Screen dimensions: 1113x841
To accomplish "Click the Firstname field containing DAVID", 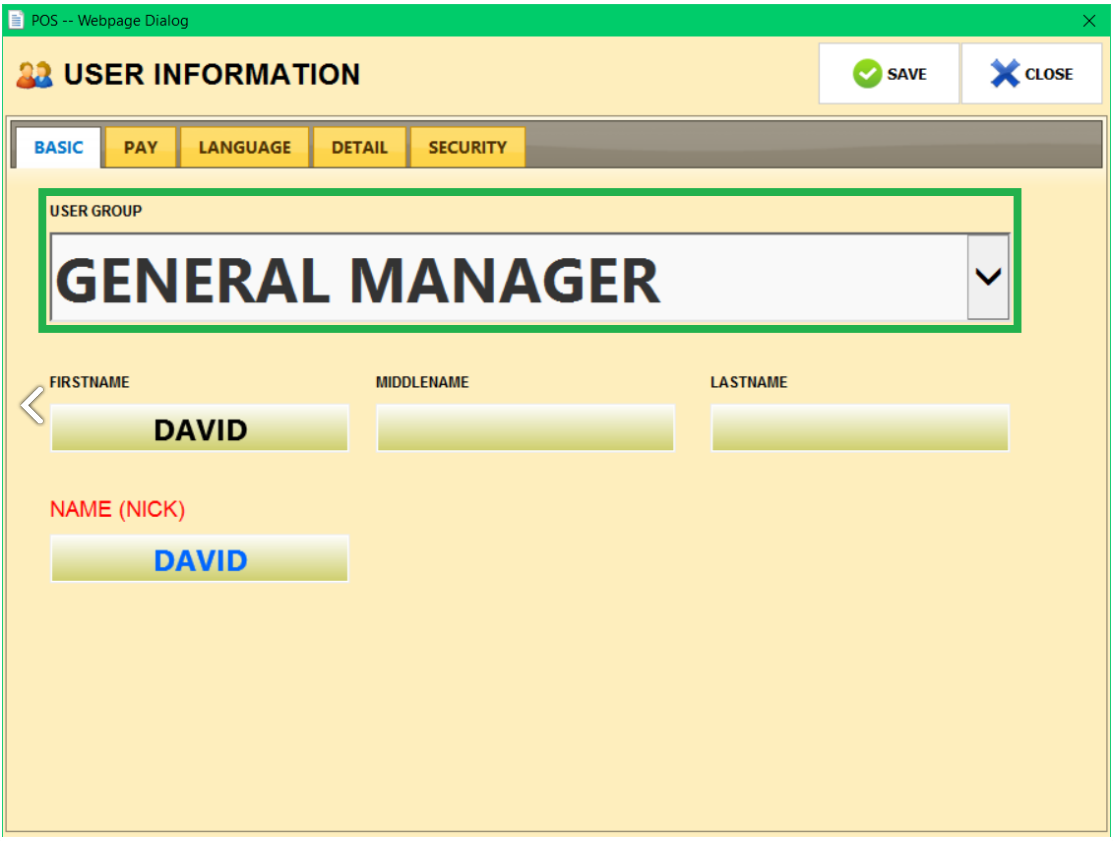I will pos(200,429).
